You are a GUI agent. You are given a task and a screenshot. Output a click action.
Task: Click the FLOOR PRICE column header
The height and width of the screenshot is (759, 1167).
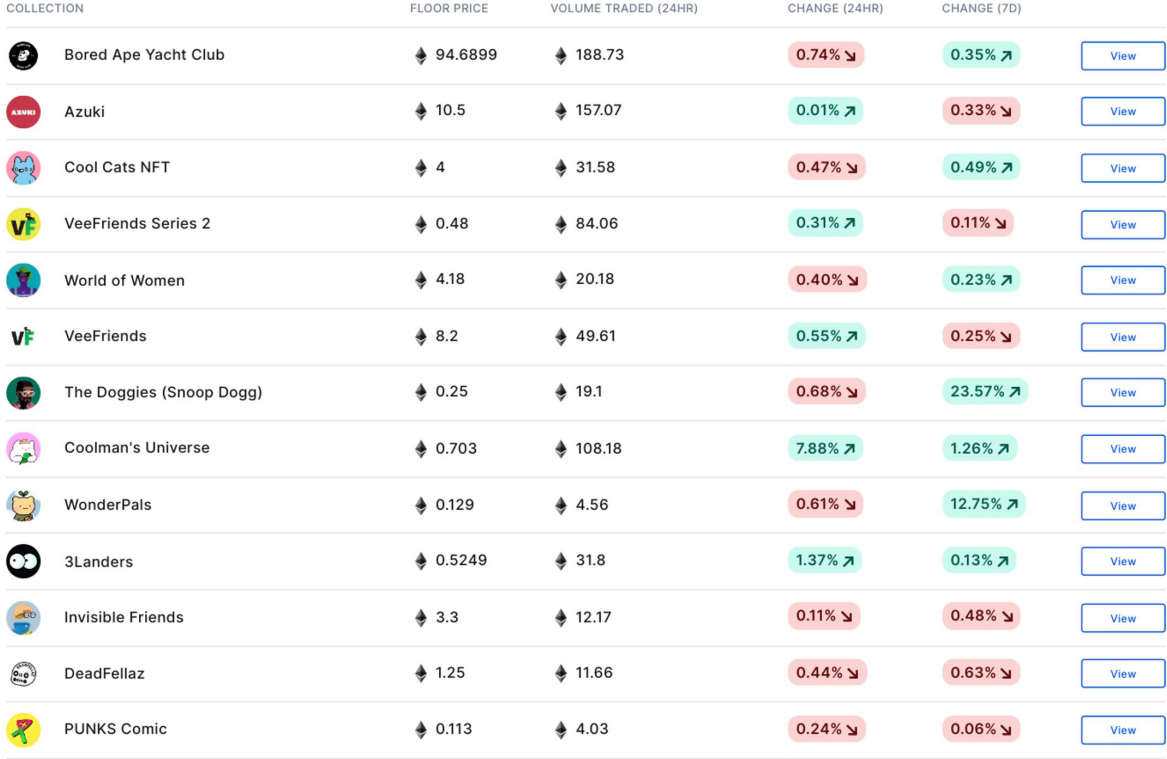click(x=449, y=8)
